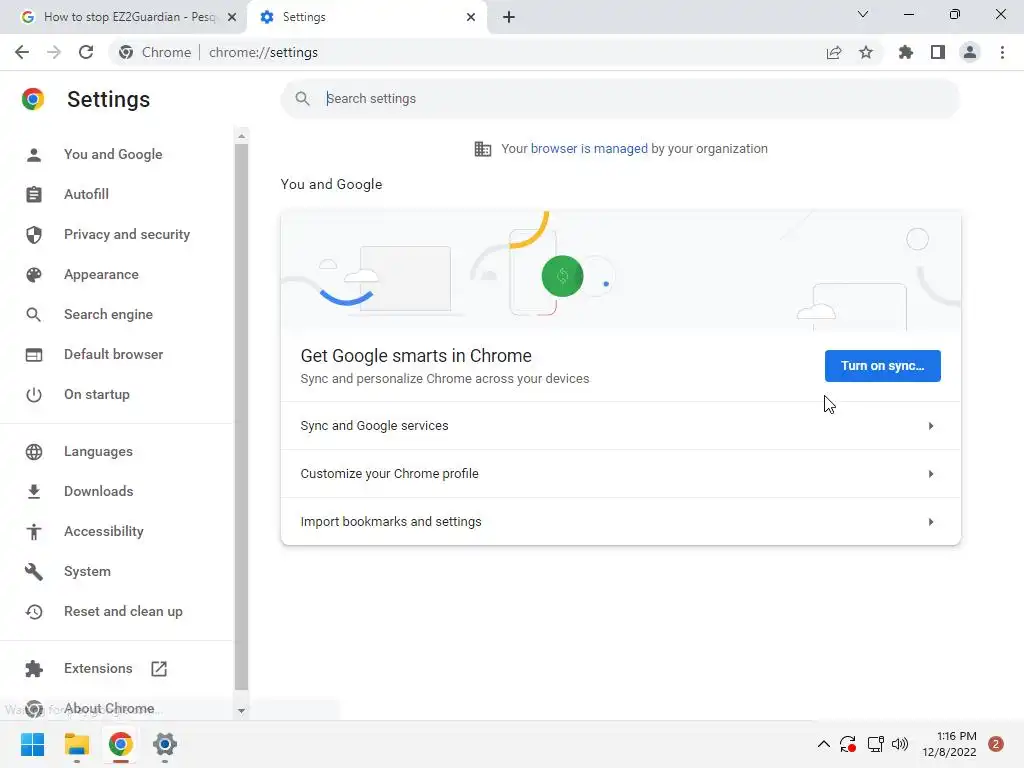Image resolution: width=1024 pixels, height=768 pixels.
Task: Open Reset and clean up
Action: point(123,611)
